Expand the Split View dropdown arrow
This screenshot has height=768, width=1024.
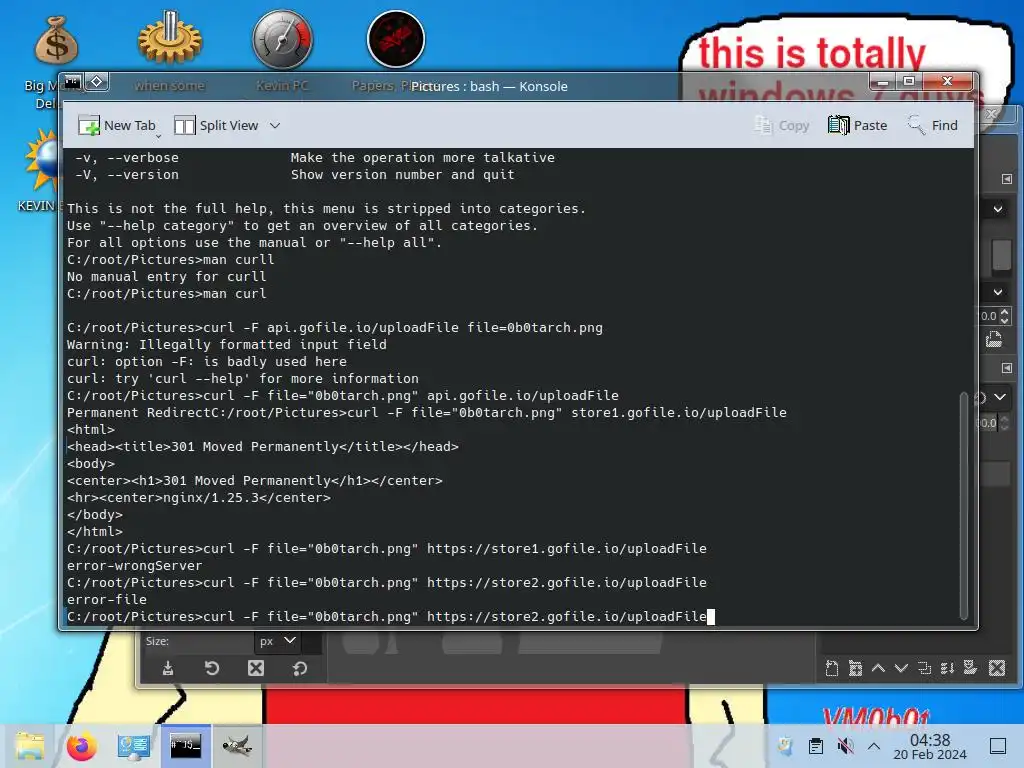[x=275, y=125]
